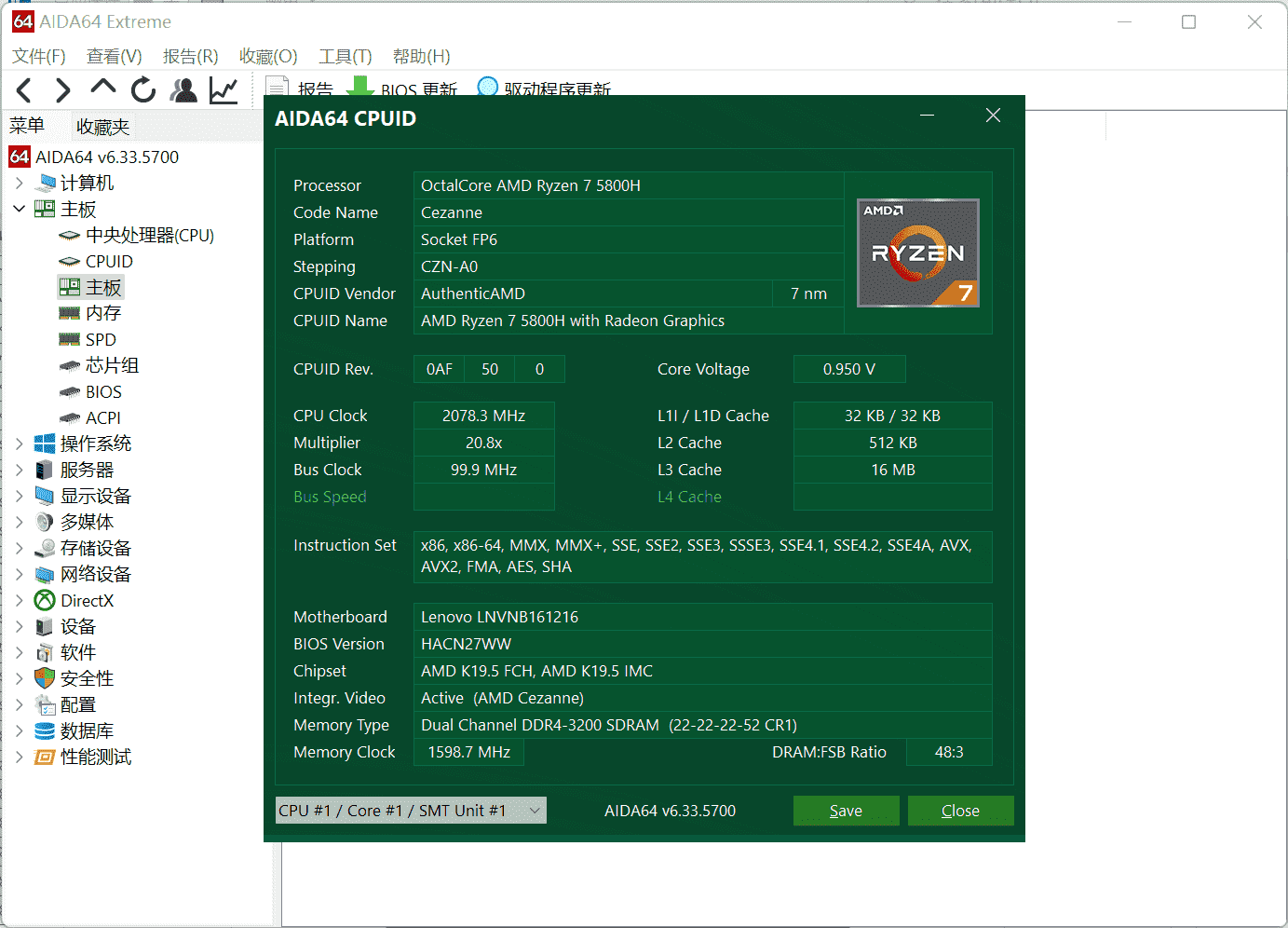Click the 数据库 database icon
1288x928 pixels.
click(45, 730)
